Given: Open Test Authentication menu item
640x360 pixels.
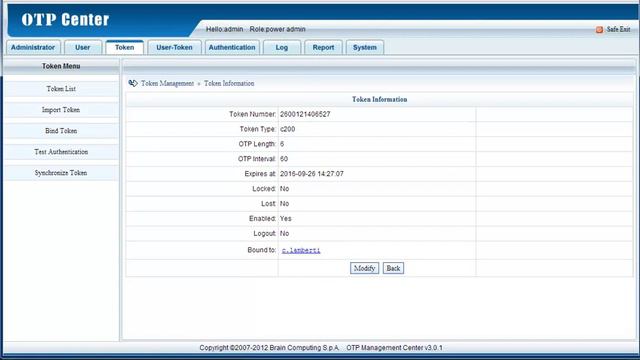Looking at the screenshot, I should (x=61, y=152).
